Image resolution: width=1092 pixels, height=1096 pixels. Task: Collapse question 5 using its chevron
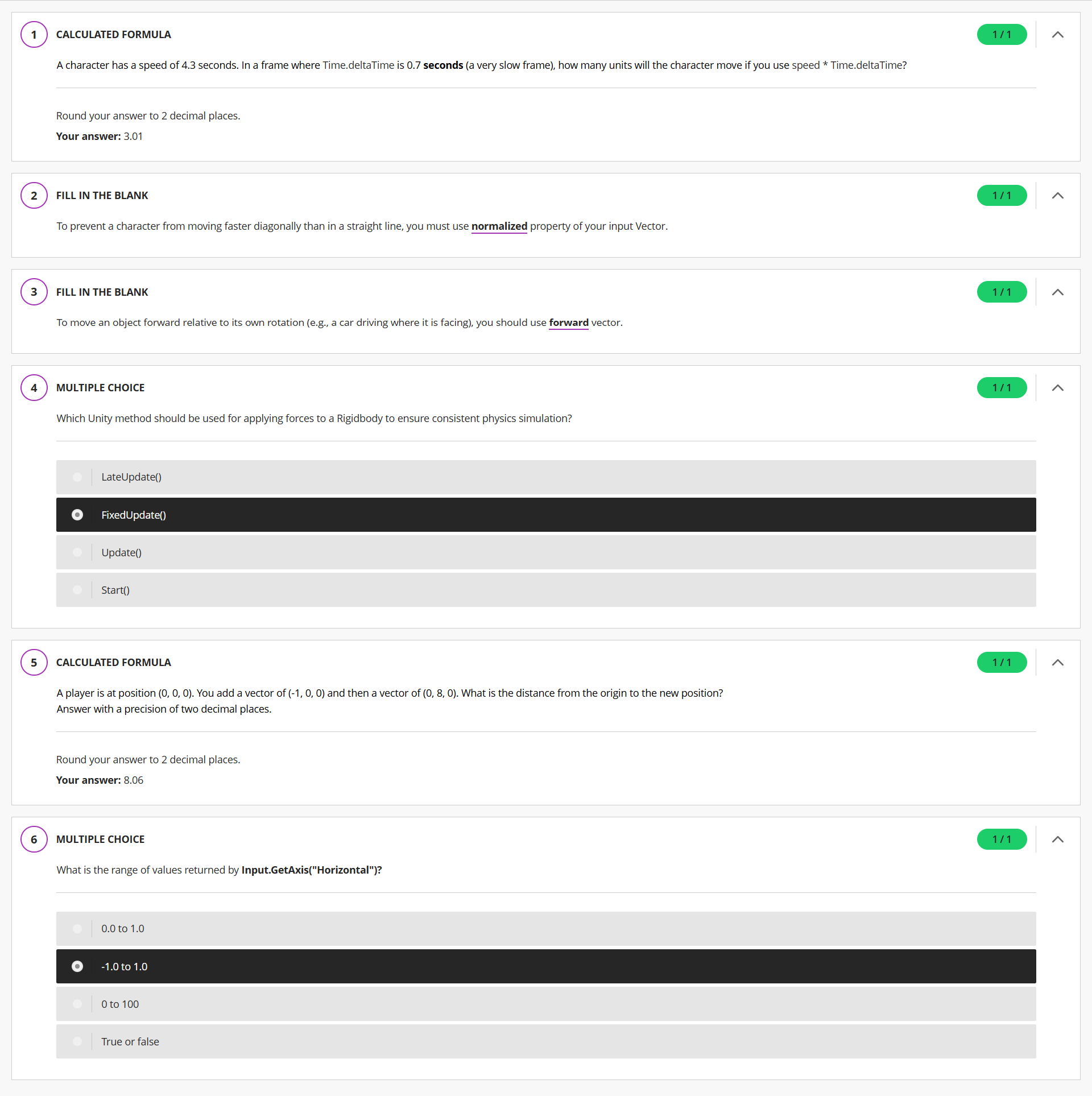point(1057,663)
